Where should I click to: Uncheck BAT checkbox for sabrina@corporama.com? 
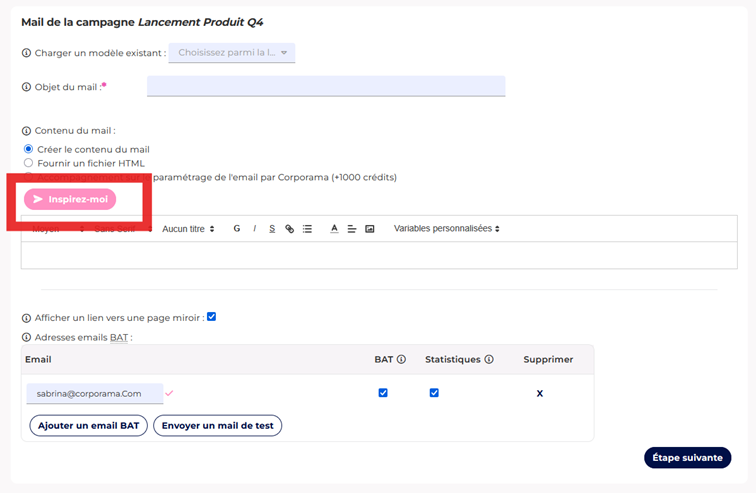pos(383,393)
